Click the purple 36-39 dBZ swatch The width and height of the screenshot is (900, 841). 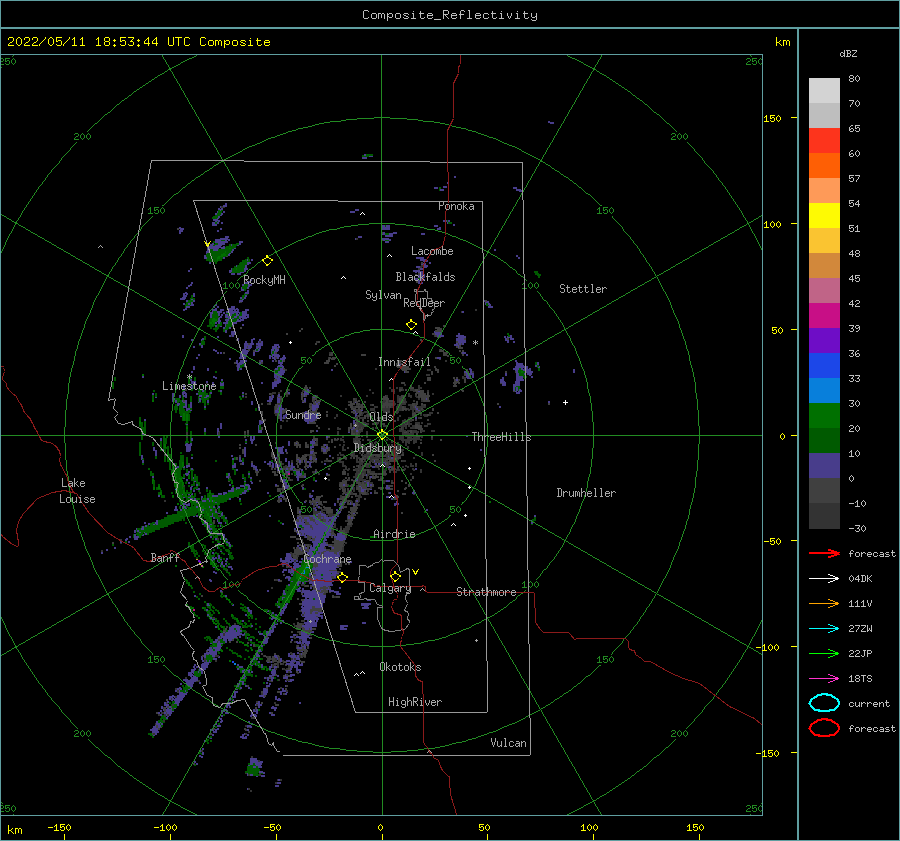824,340
